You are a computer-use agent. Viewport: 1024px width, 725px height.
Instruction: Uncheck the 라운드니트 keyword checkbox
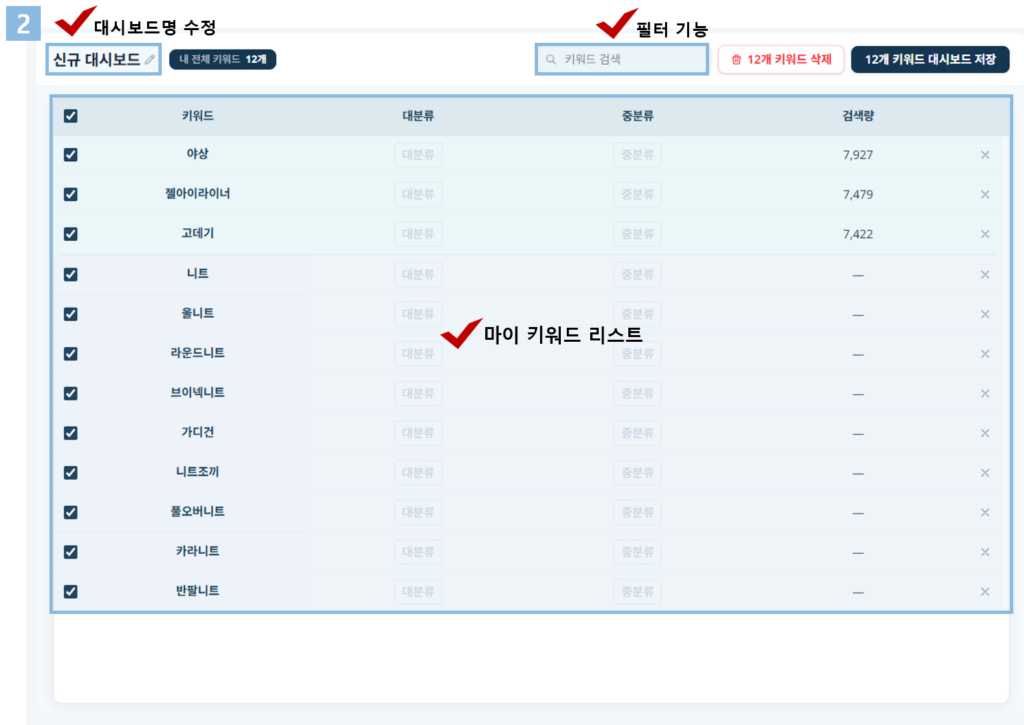tap(70, 354)
